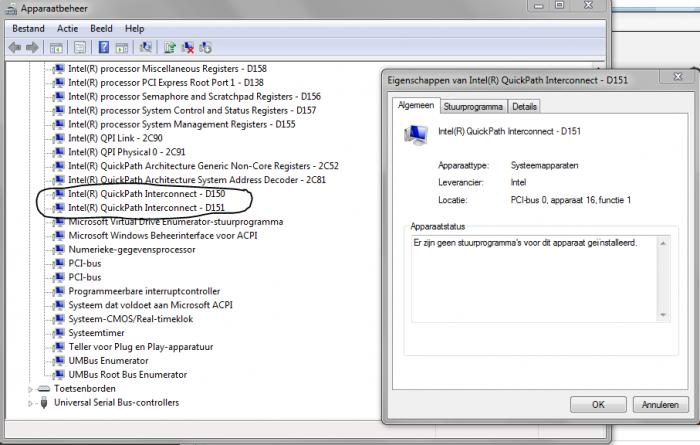Select device icon beside PCI Express Root Port 1
Screen dimensions: 700x445
pos(59,83)
